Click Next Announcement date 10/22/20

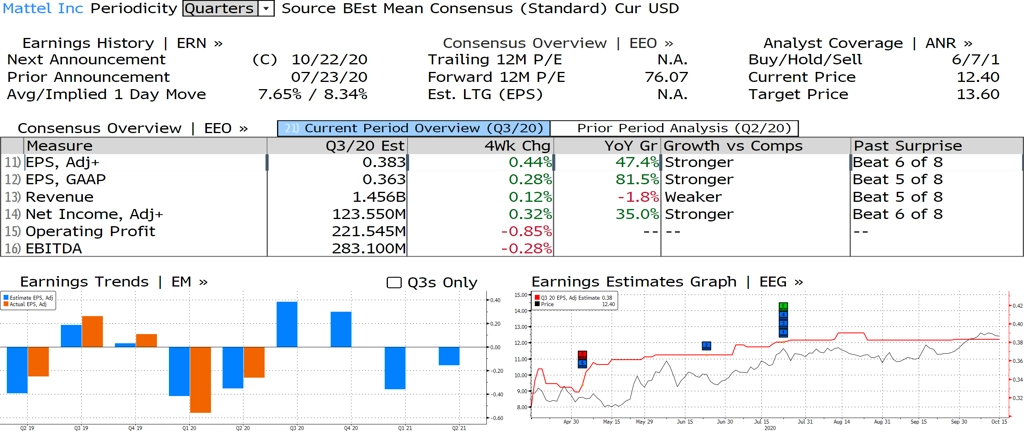(x=330, y=60)
